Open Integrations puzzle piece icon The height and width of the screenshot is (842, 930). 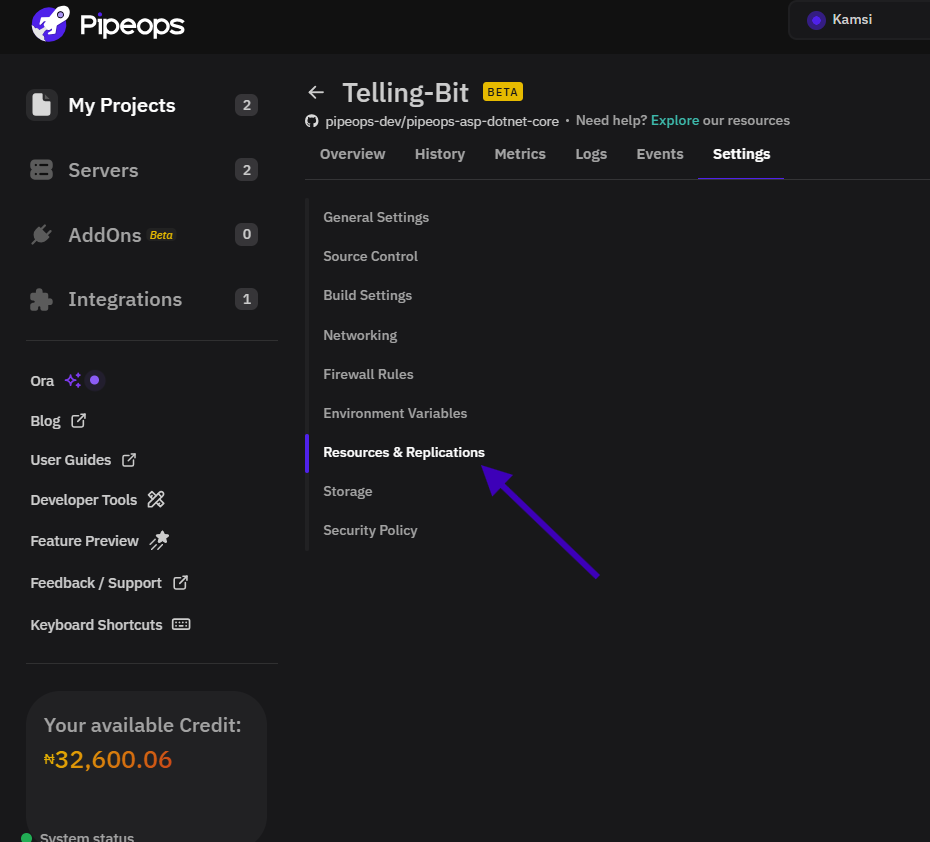(x=41, y=299)
